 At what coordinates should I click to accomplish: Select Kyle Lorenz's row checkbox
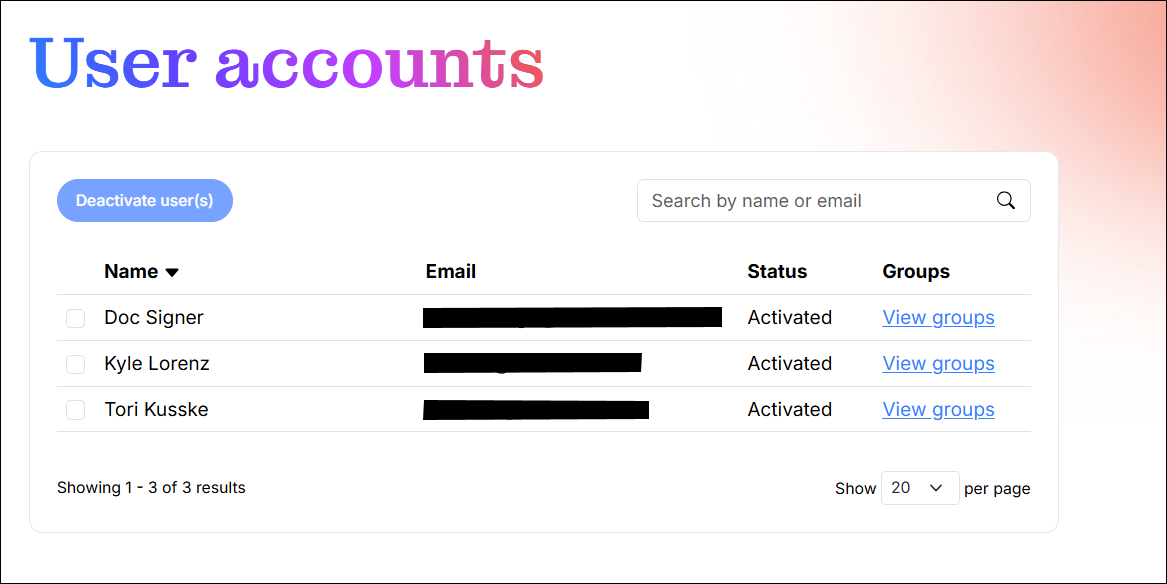(75, 365)
